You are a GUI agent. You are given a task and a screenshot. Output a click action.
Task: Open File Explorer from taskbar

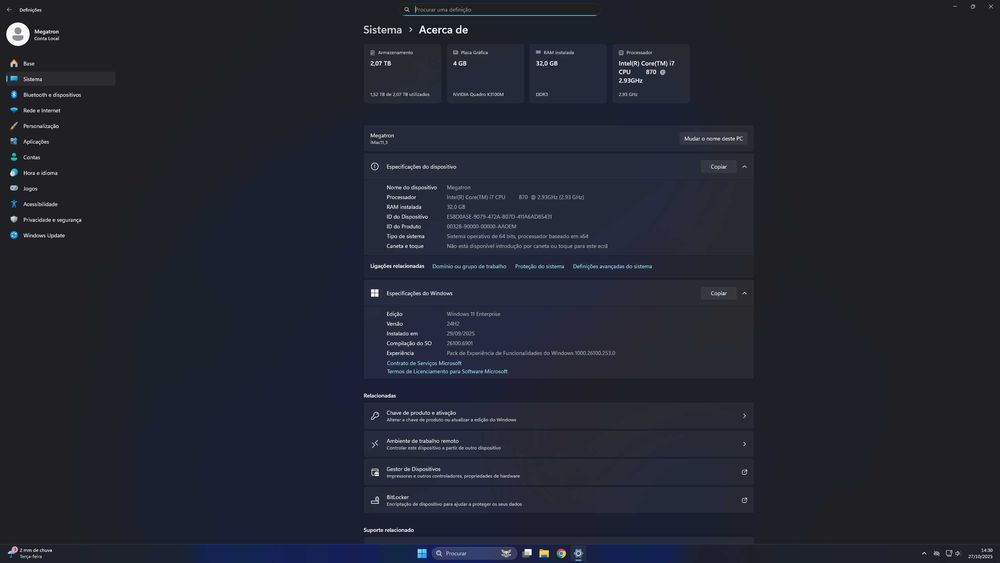(544, 553)
